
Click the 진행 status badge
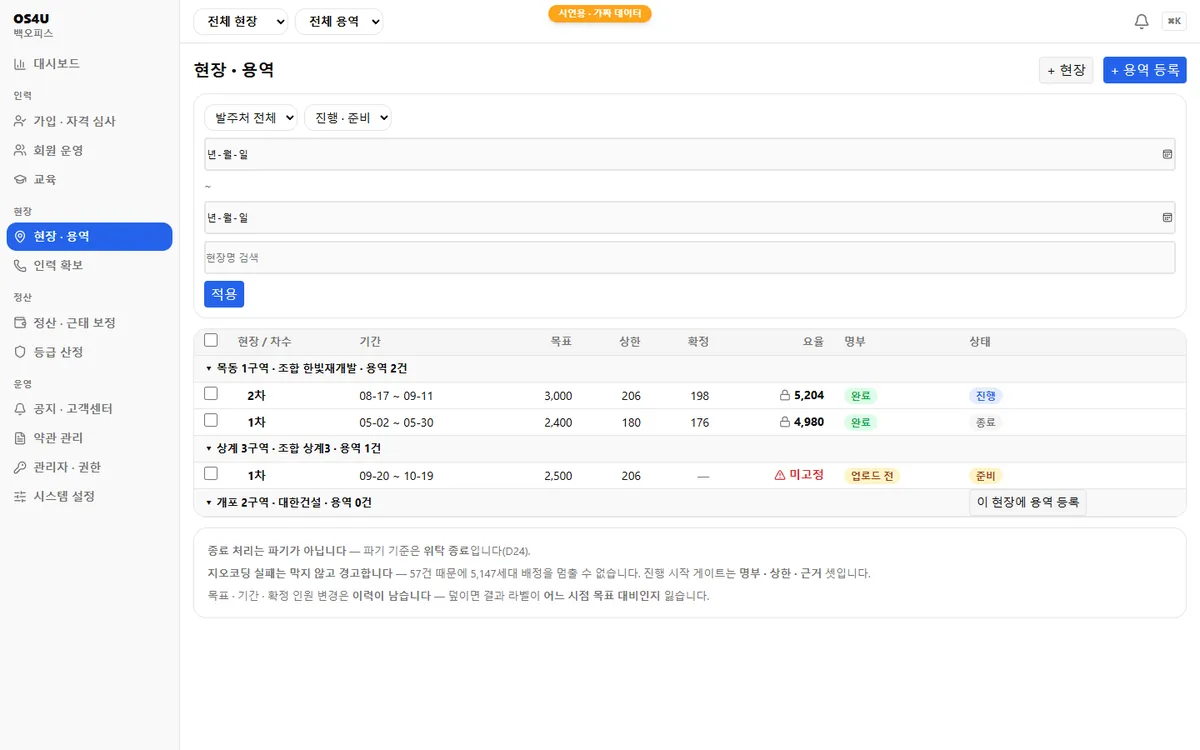pos(986,396)
